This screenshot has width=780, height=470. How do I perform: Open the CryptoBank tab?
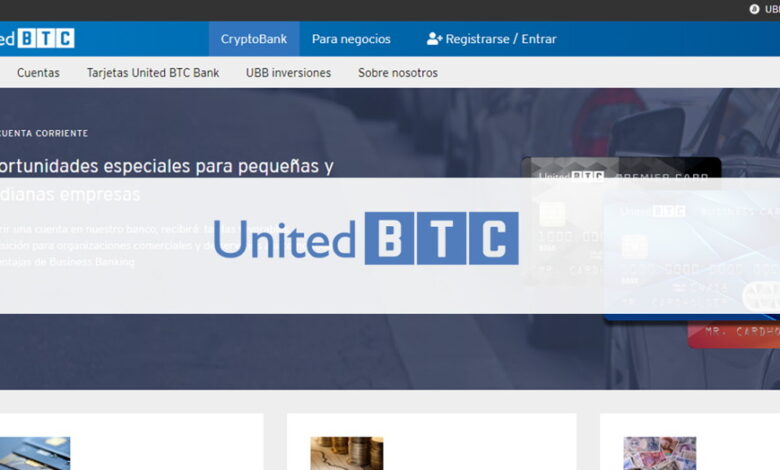click(254, 39)
